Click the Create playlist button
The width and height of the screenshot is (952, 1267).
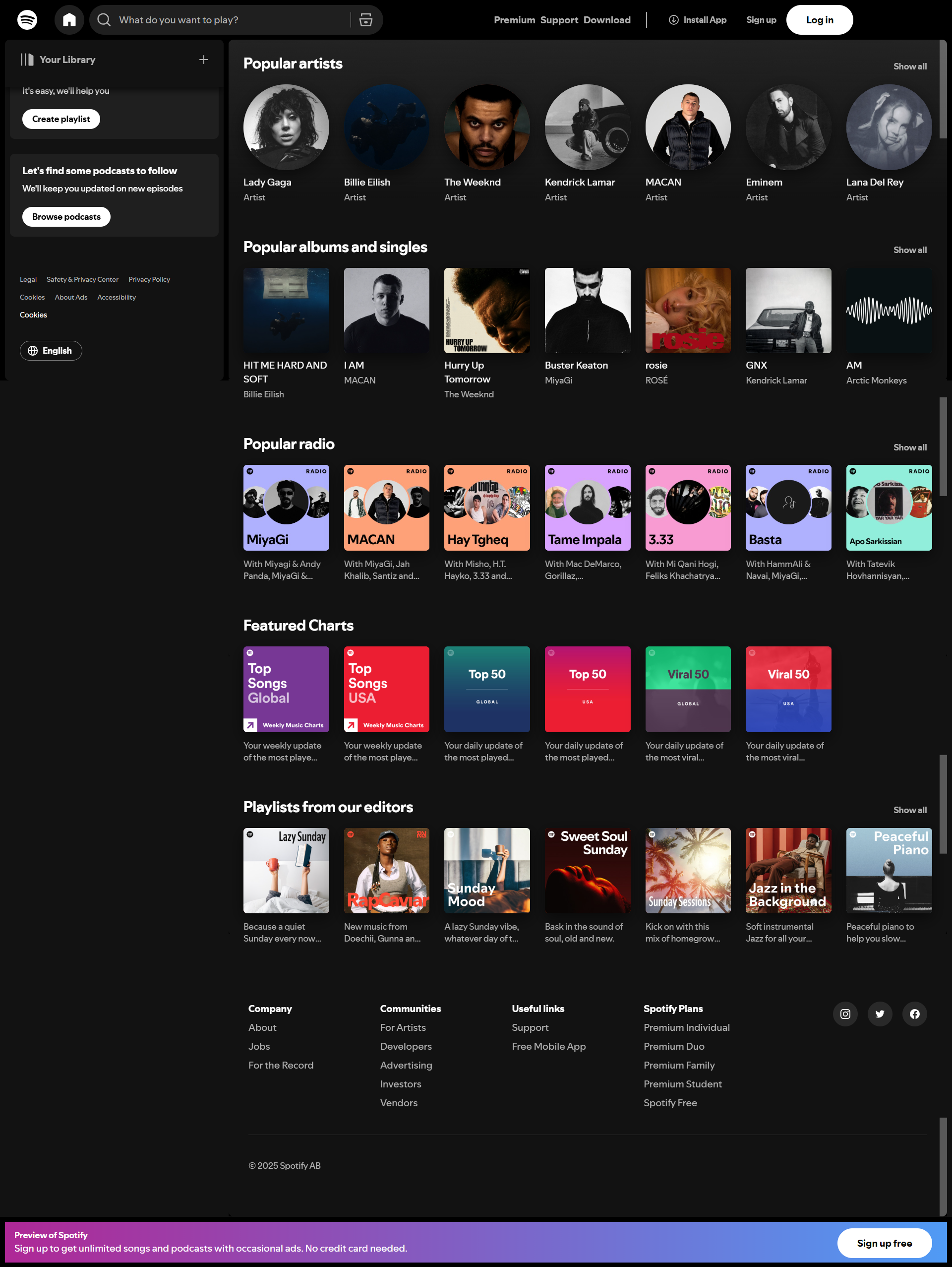[x=61, y=119]
